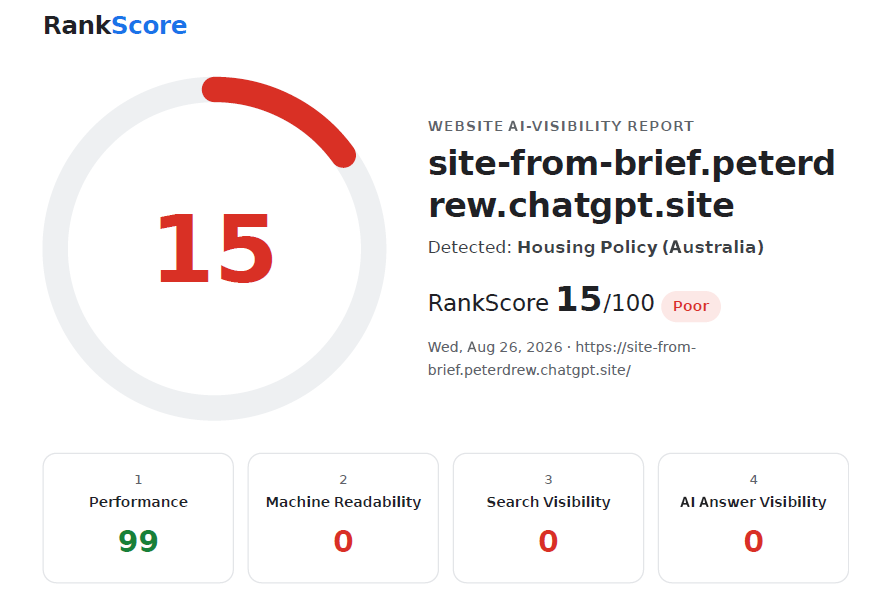
Task: Open the https://site-from-brief.peterdrew.chatgpt.site/ URL text
Action: pos(562,358)
